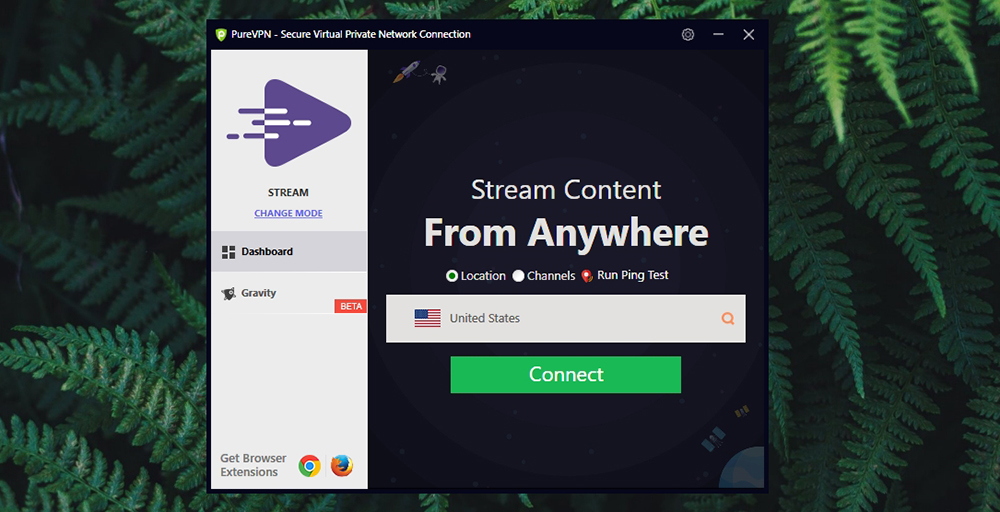The height and width of the screenshot is (512, 1000).
Task: Click the Run Ping Test link
Action: 633,275
